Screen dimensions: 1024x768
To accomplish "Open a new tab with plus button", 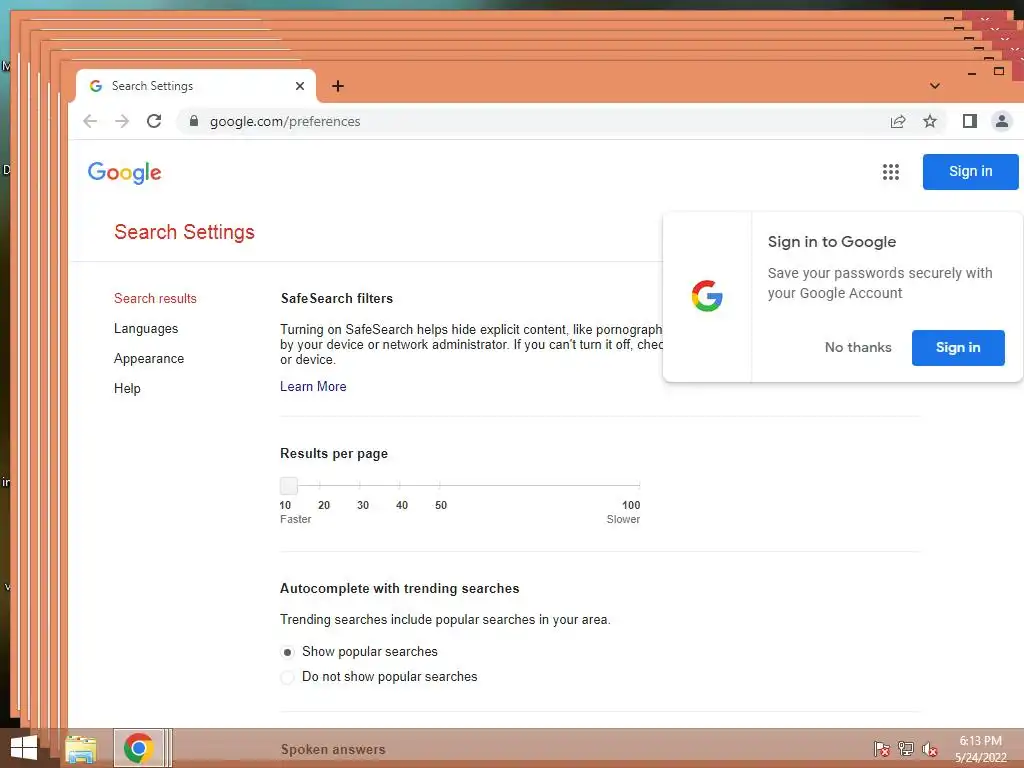I will [x=338, y=86].
